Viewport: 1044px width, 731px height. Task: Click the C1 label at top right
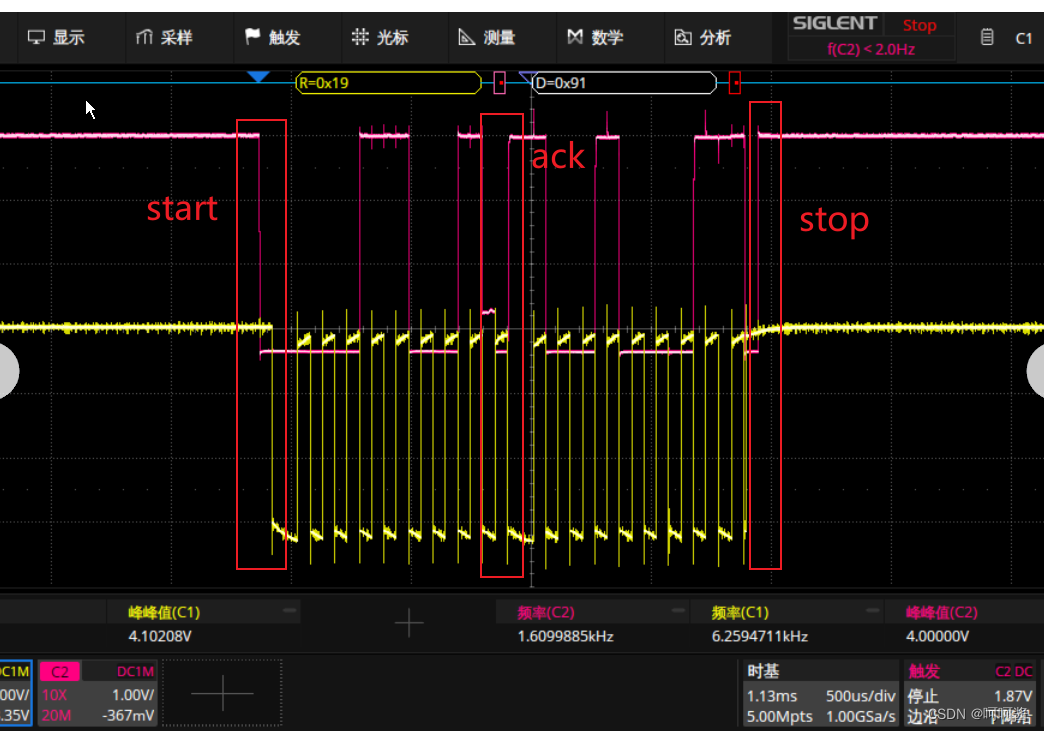[x=1023, y=38]
